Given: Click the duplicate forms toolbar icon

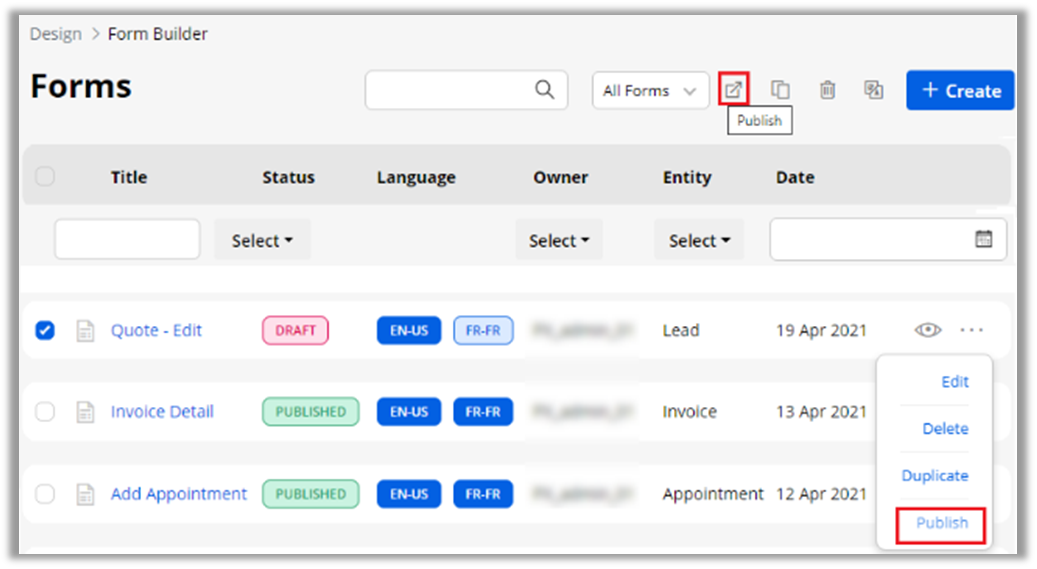Looking at the screenshot, I should click(x=780, y=90).
